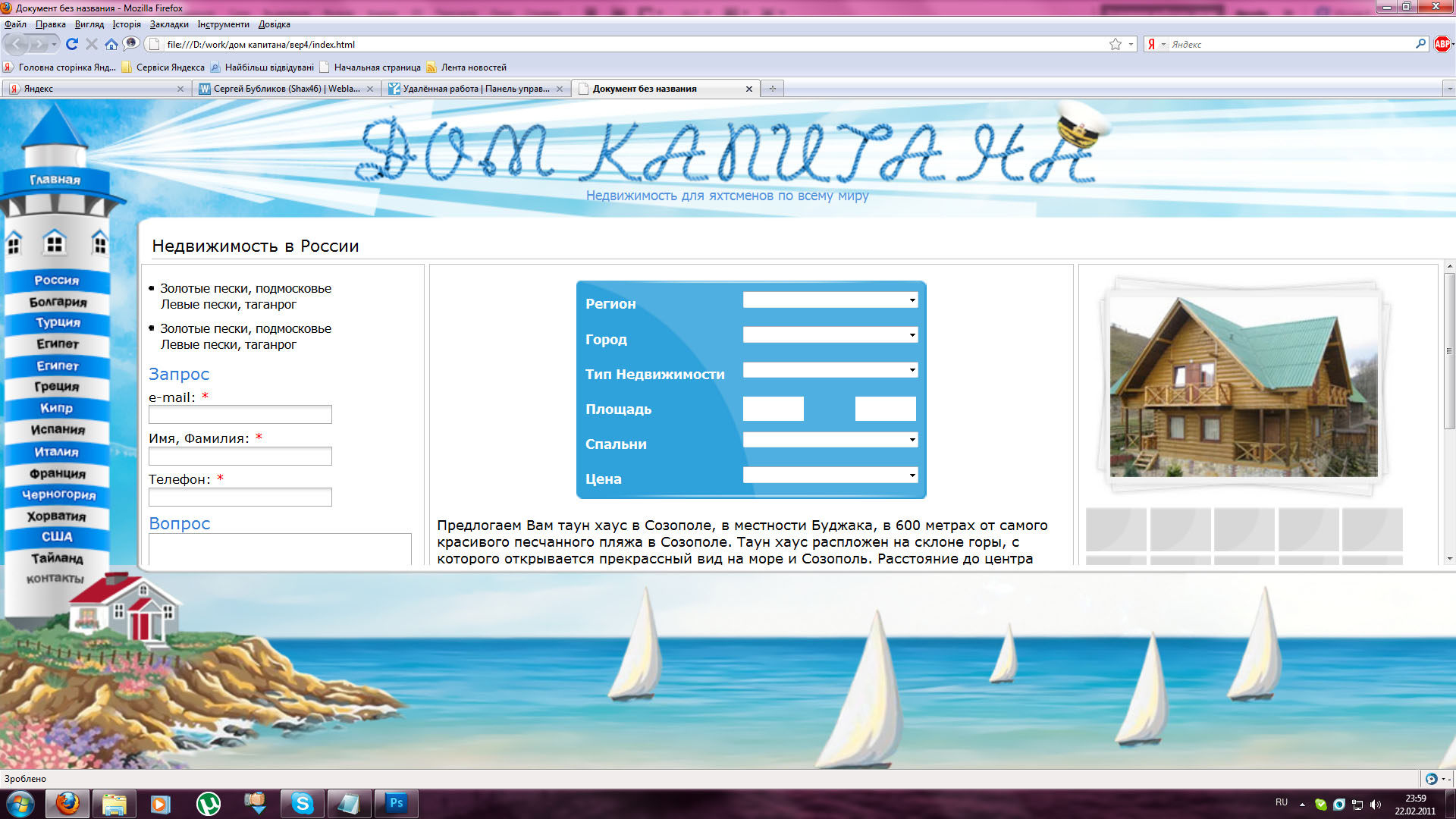Go back using the back arrow icon

(x=14, y=43)
